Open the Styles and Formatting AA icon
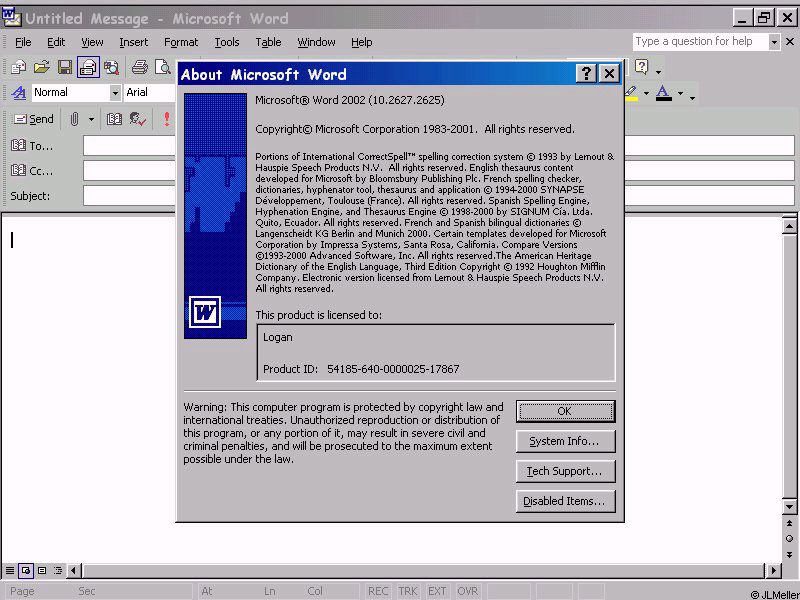 [19, 92]
